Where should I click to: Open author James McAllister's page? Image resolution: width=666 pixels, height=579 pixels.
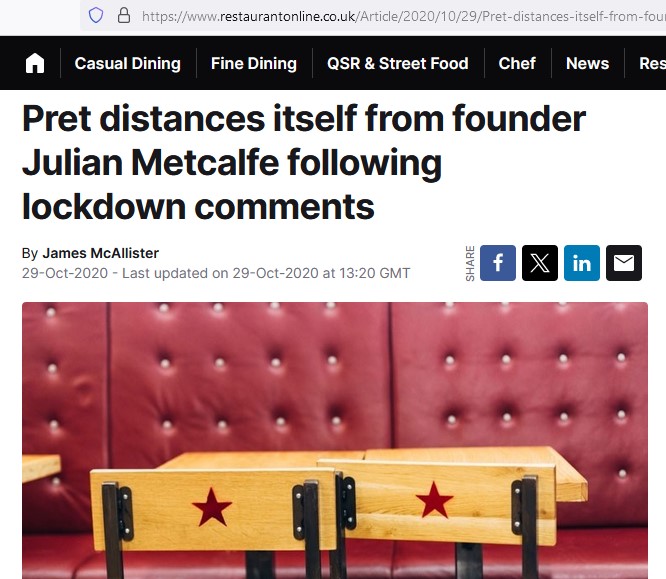tap(101, 253)
